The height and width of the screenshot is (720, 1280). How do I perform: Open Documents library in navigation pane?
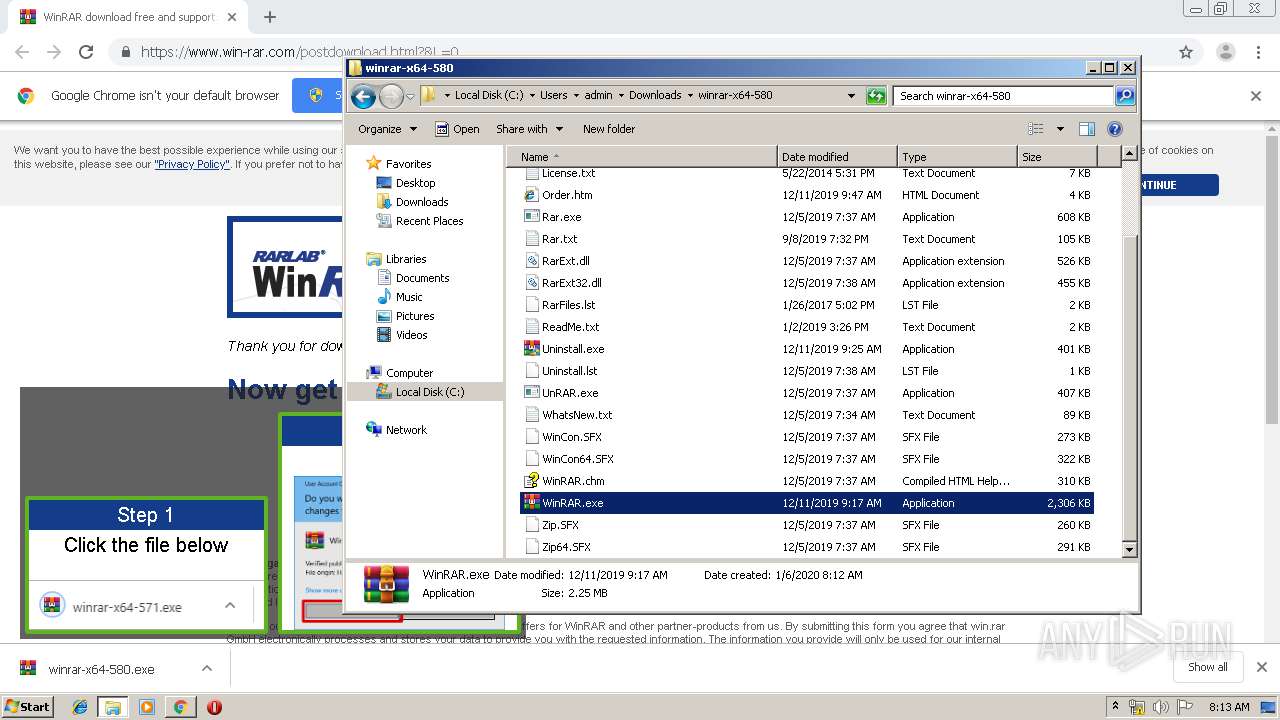[422, 278]
